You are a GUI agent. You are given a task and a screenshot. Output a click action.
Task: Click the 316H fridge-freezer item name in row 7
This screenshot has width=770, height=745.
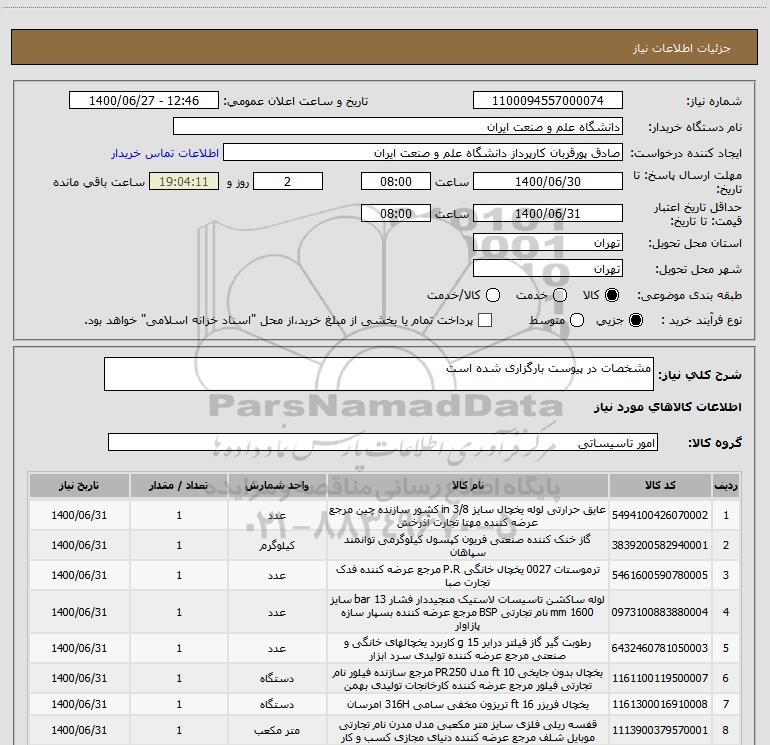click(x=468, y=704)
